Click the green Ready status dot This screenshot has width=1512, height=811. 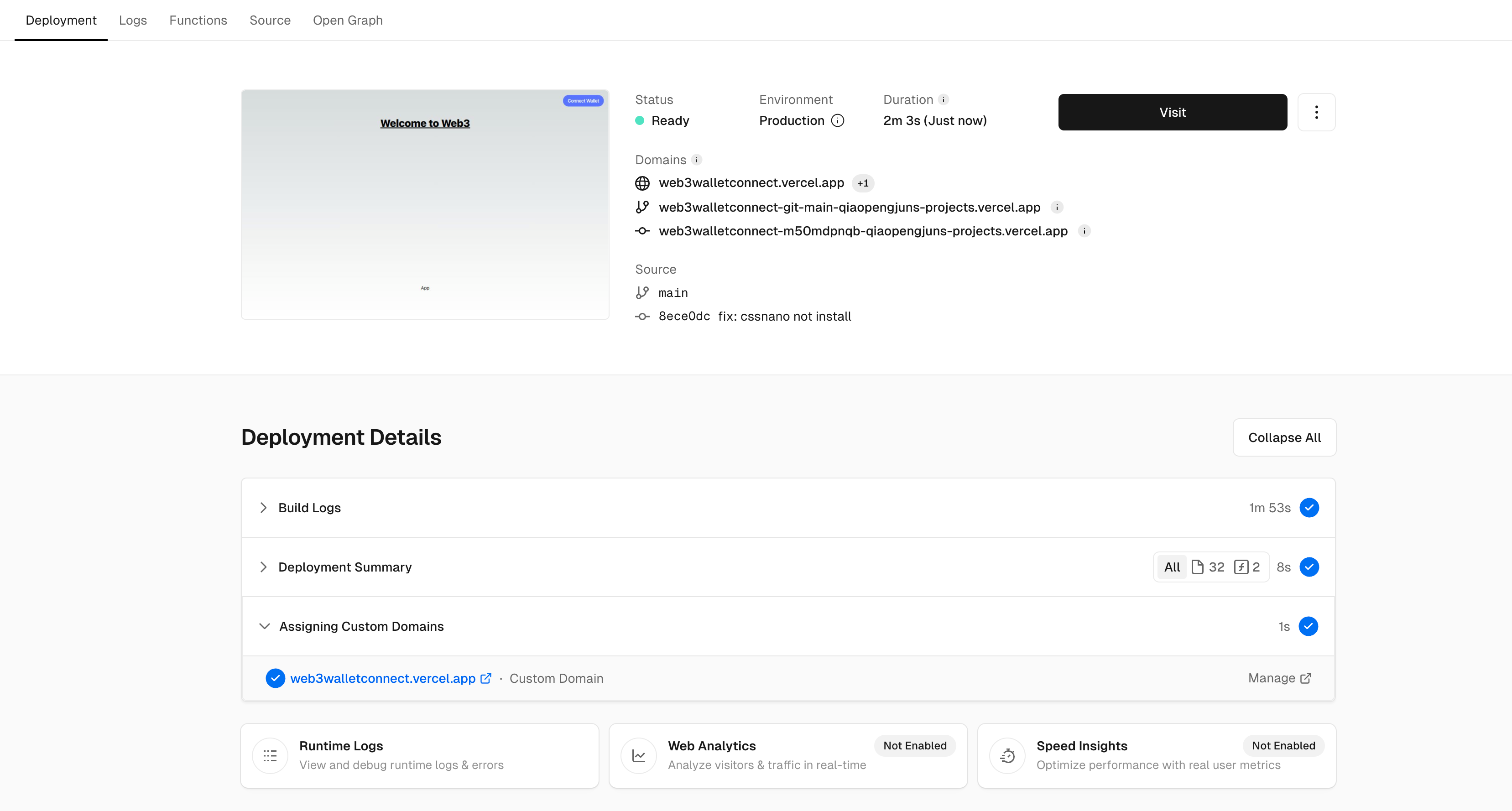[640, 120]
